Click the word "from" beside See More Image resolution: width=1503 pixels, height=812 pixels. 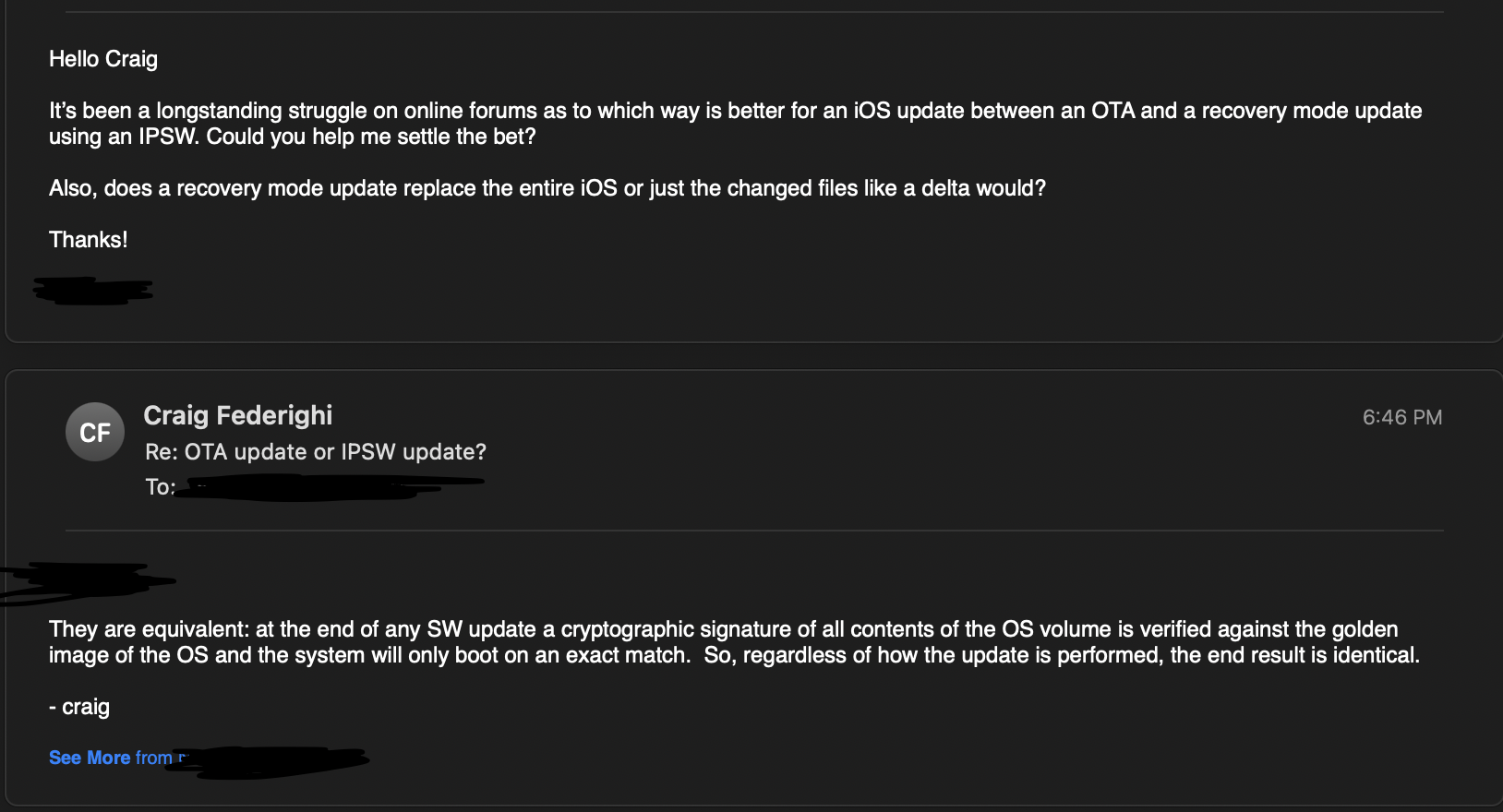click(x=153, y=758)
